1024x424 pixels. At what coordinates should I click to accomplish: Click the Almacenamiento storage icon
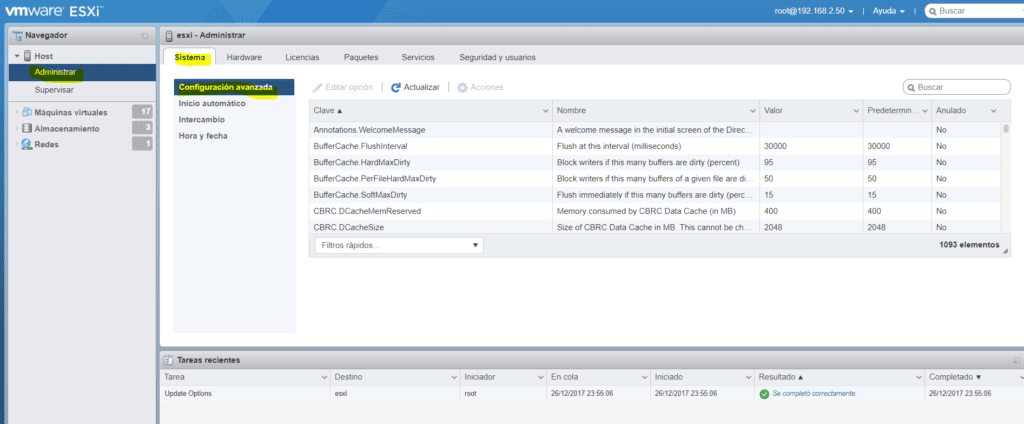(x=27, y=129)
